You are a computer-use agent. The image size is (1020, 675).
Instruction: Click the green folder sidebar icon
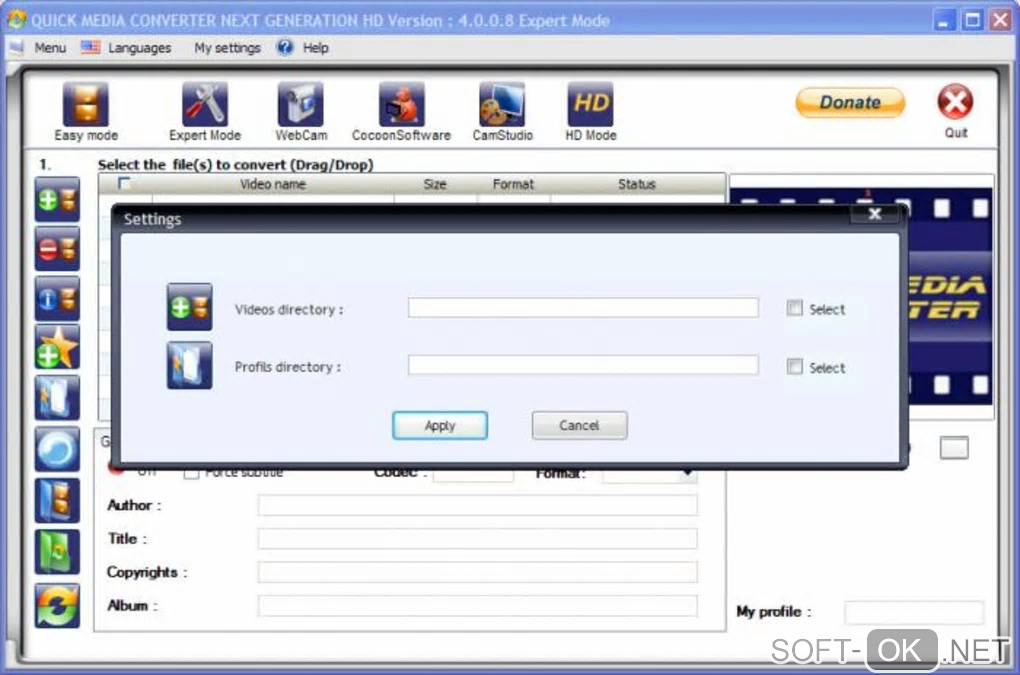(x=58, y=551)
